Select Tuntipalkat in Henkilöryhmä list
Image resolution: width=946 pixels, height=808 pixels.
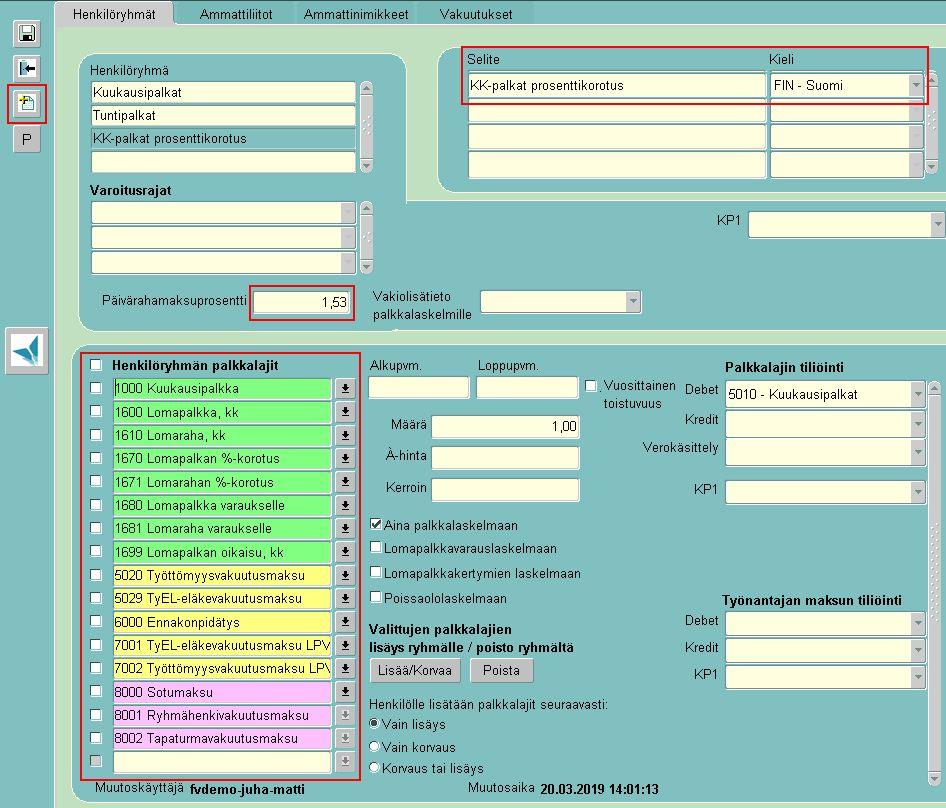pyautogui.click(x=223, y=115)
